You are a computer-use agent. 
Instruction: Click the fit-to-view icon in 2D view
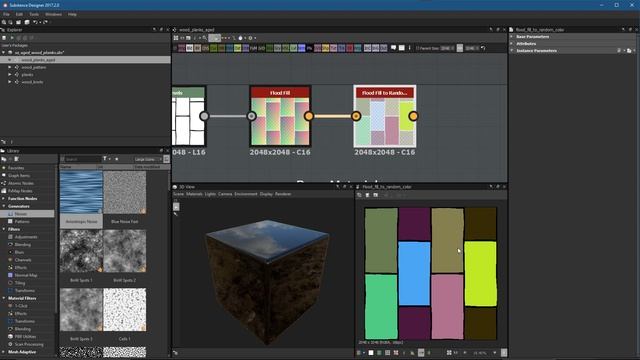(449, 353)
